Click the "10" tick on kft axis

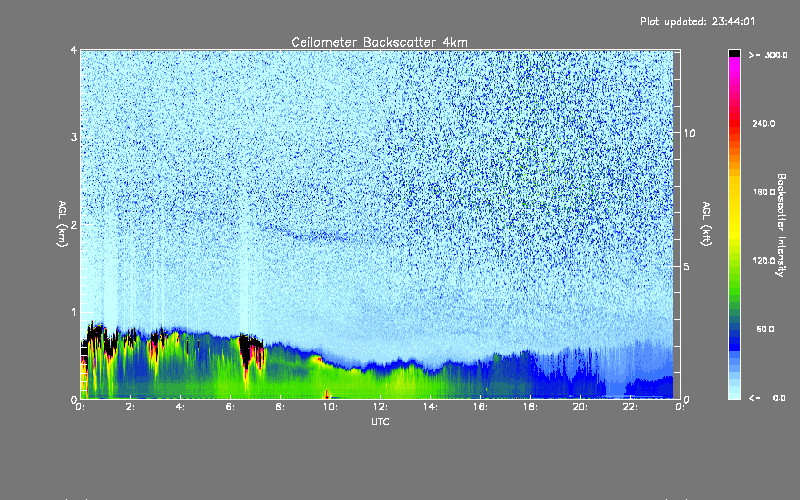[689, 133]
